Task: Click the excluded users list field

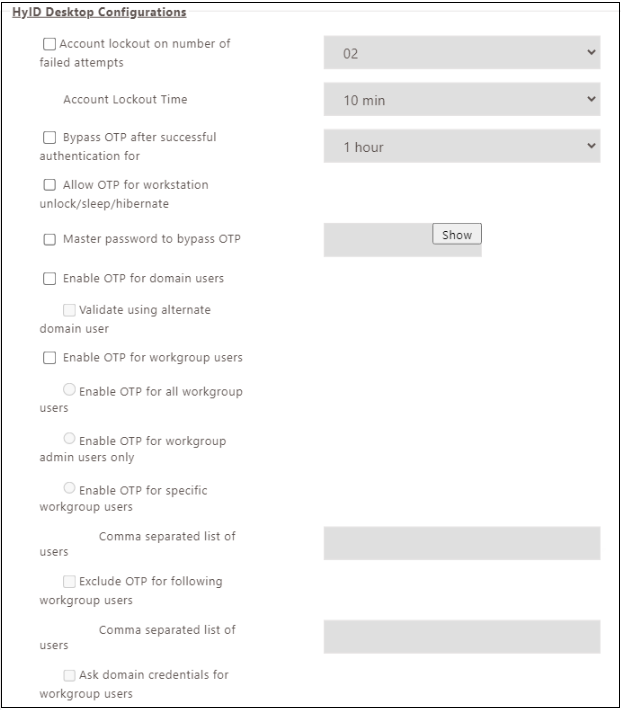Action: coord(461,636)
